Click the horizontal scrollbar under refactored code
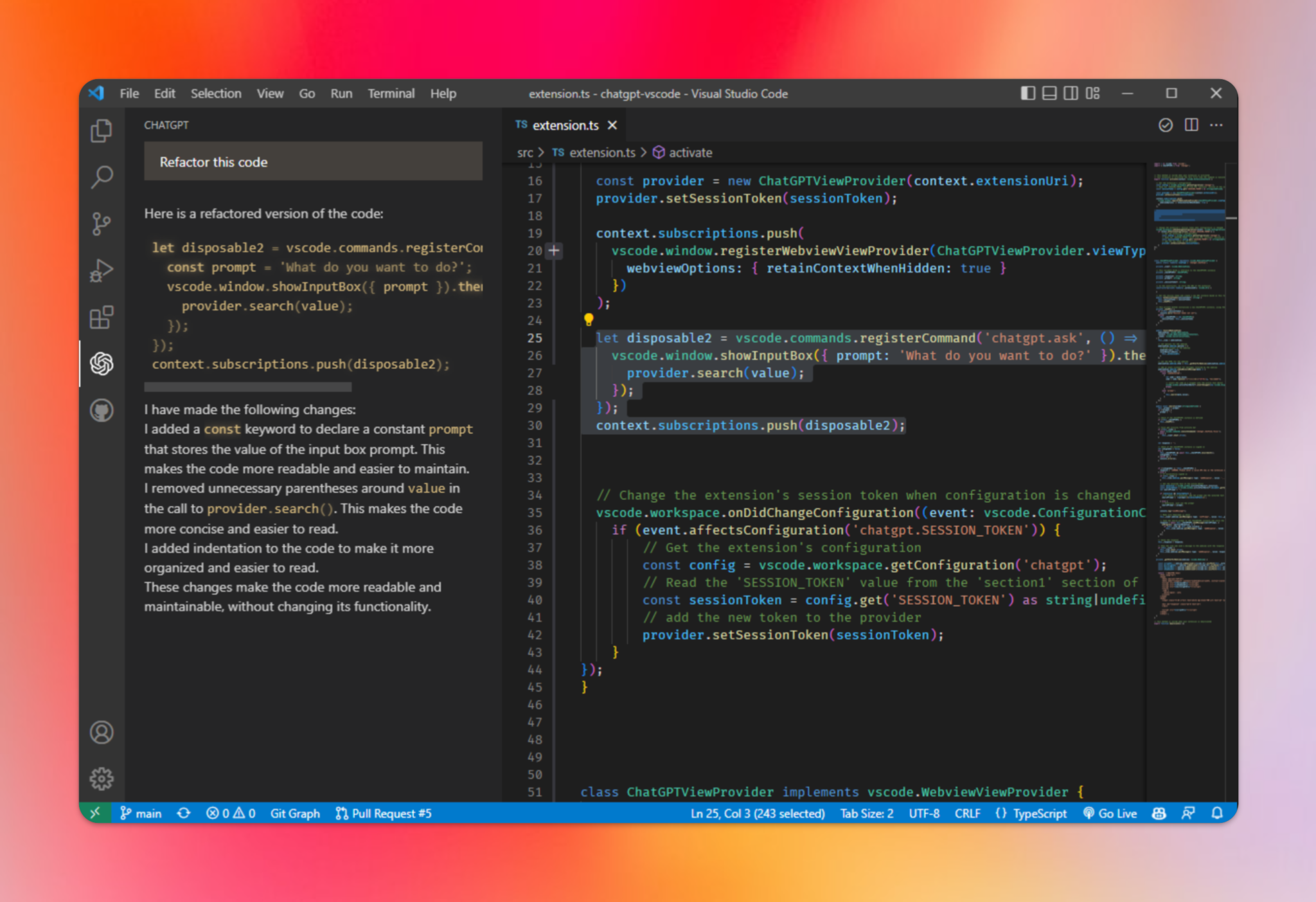 [248, 387]
